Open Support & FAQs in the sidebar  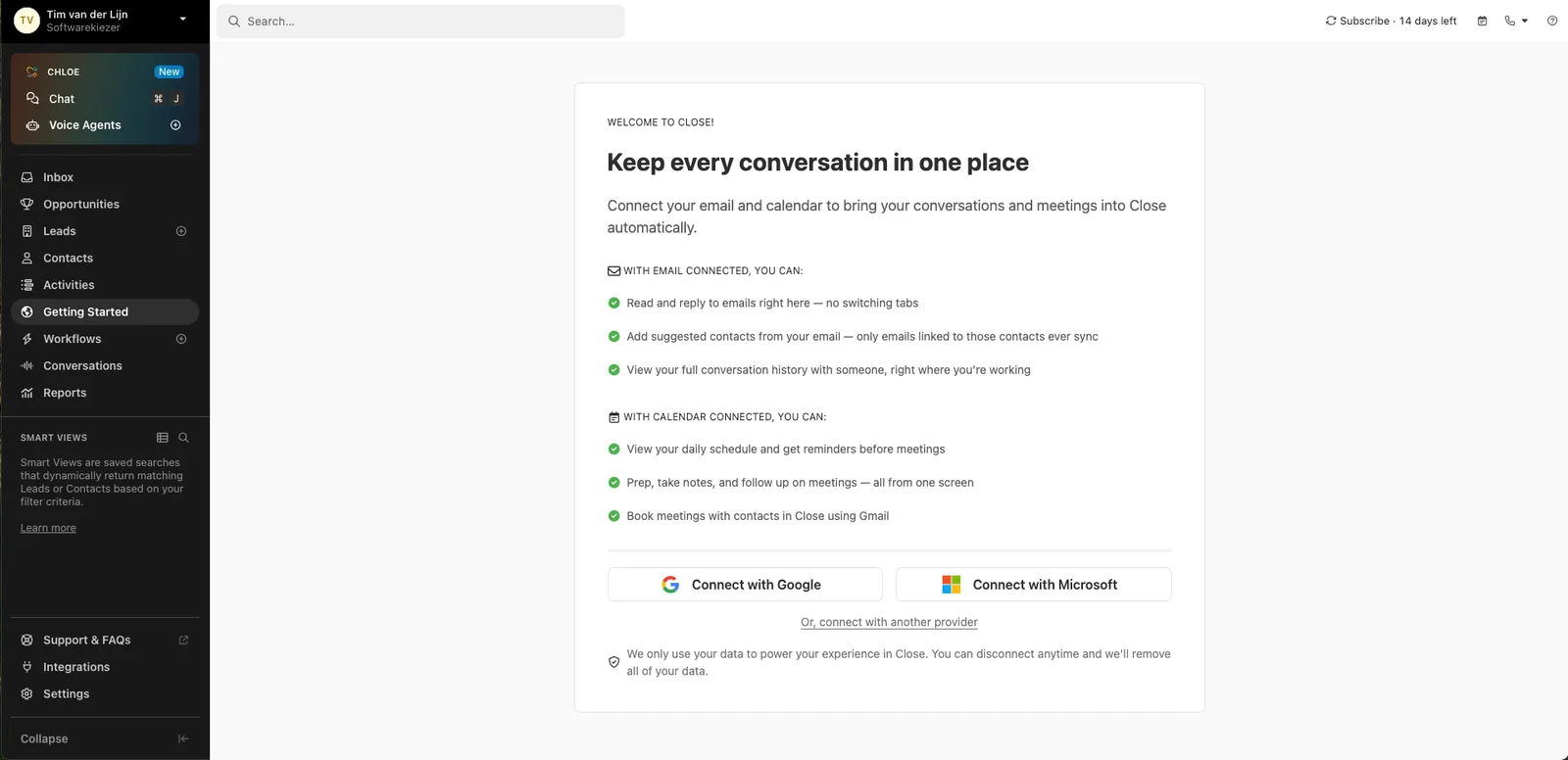point(105,641)
